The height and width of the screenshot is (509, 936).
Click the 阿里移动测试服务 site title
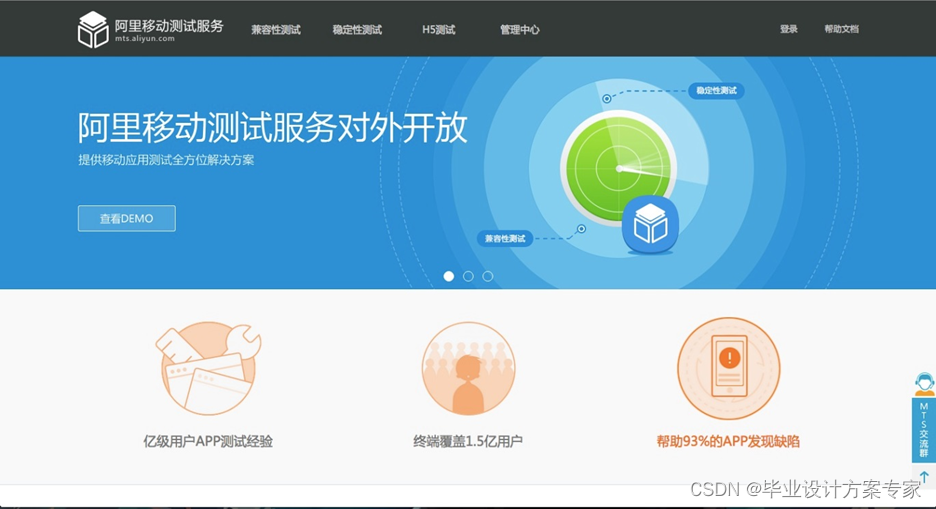[169, 26]
